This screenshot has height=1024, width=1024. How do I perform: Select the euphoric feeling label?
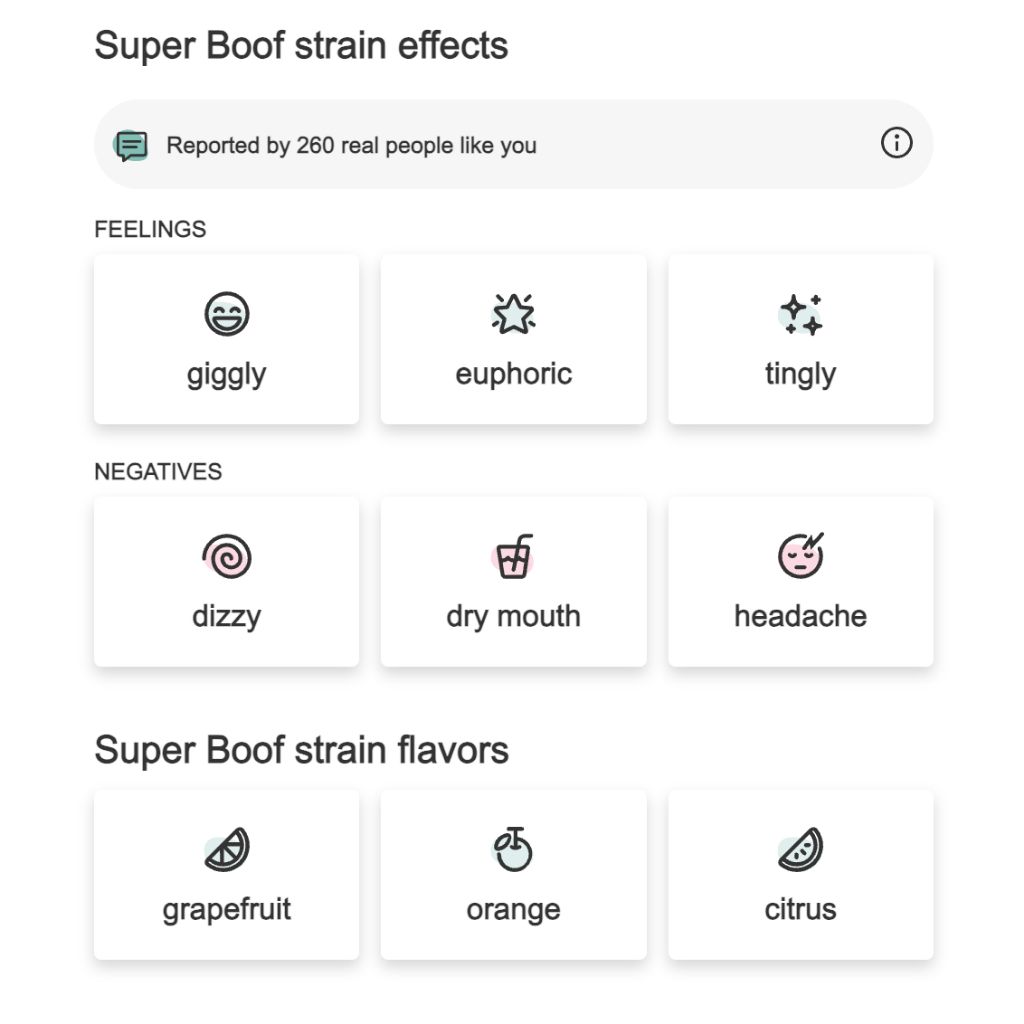(513, 374)
